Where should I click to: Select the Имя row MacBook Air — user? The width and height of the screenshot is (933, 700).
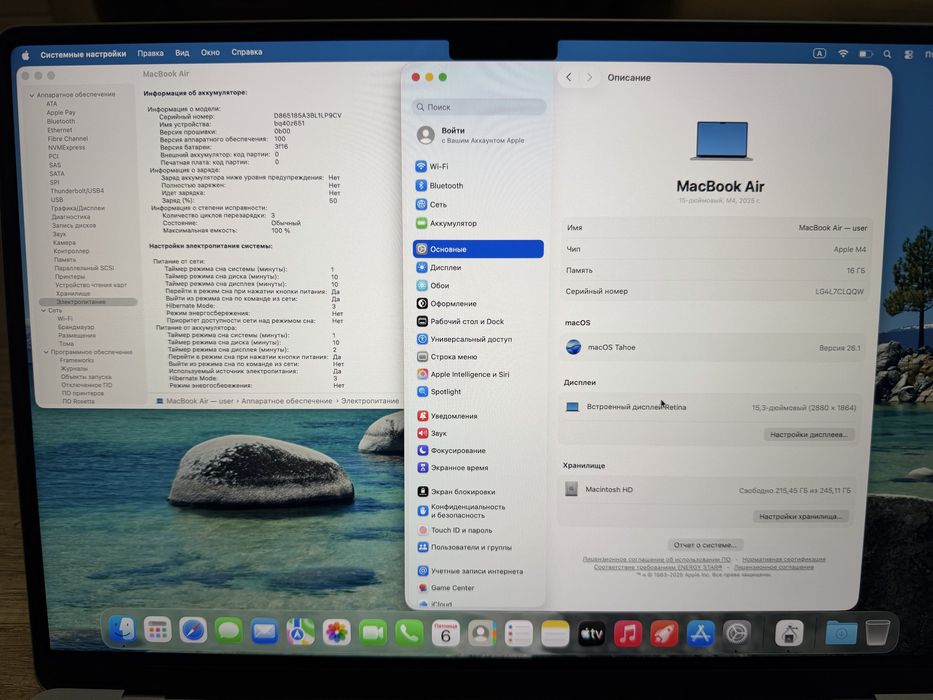click(716, 228)
